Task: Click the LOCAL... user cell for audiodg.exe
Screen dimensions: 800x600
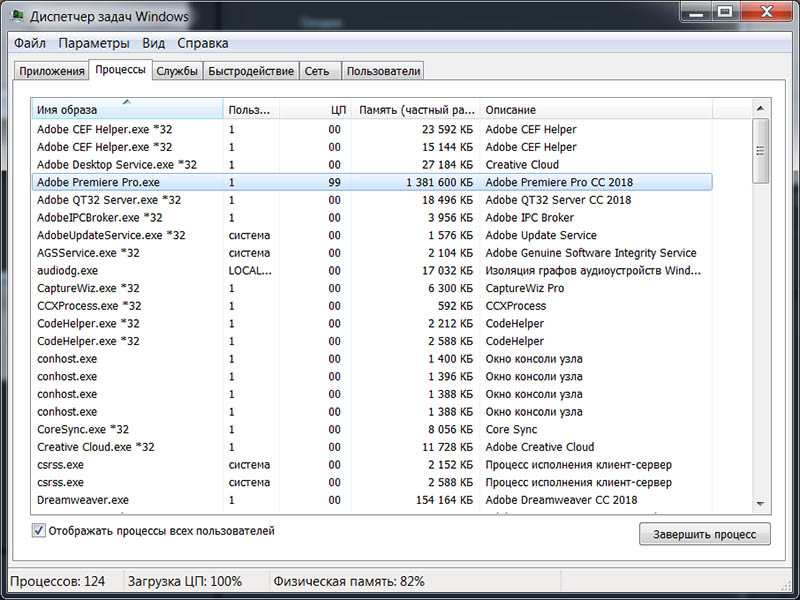Action: click(x=250, y=270)
